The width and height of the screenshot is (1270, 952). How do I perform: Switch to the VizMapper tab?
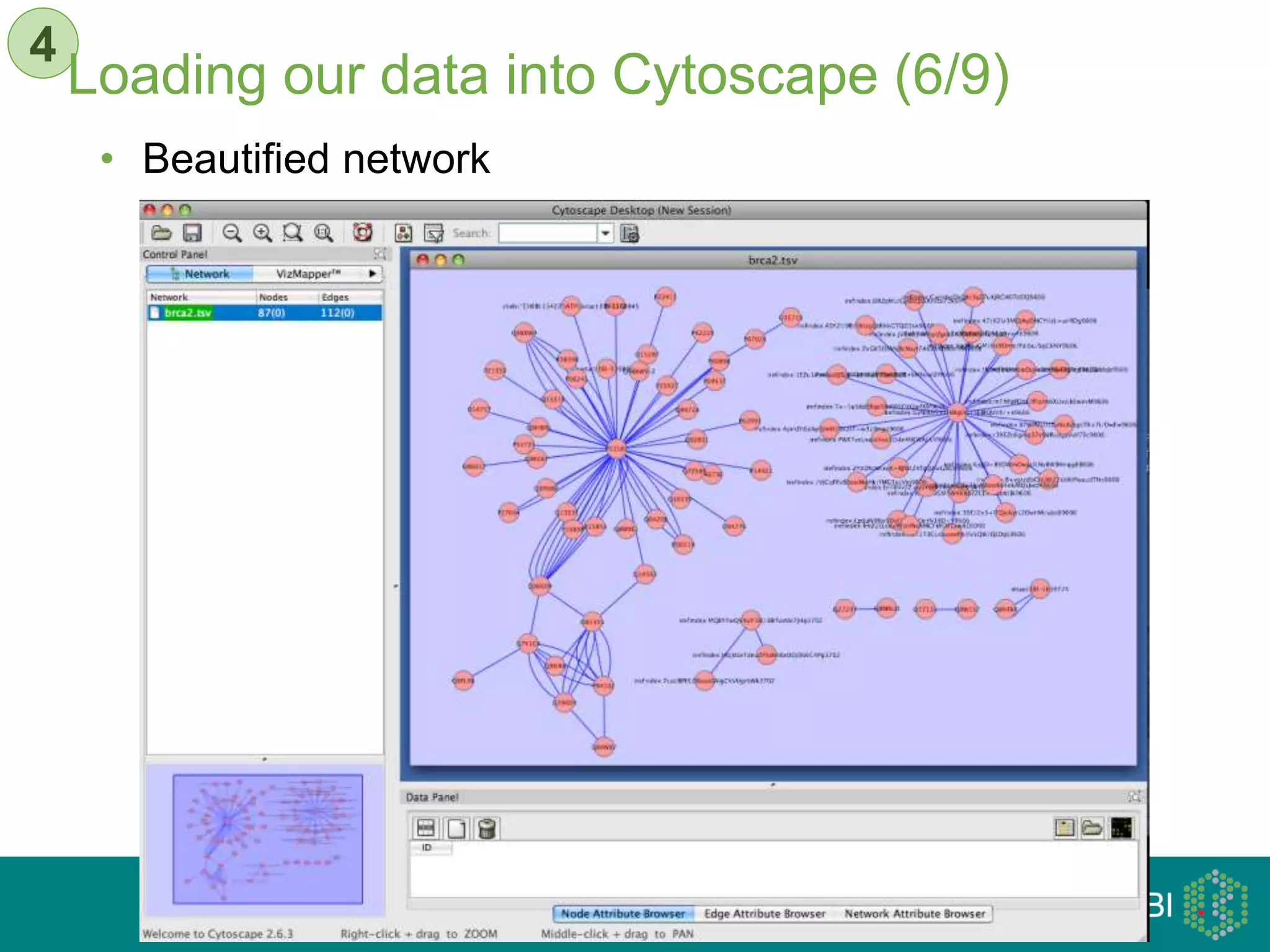(x=308, y=273)
